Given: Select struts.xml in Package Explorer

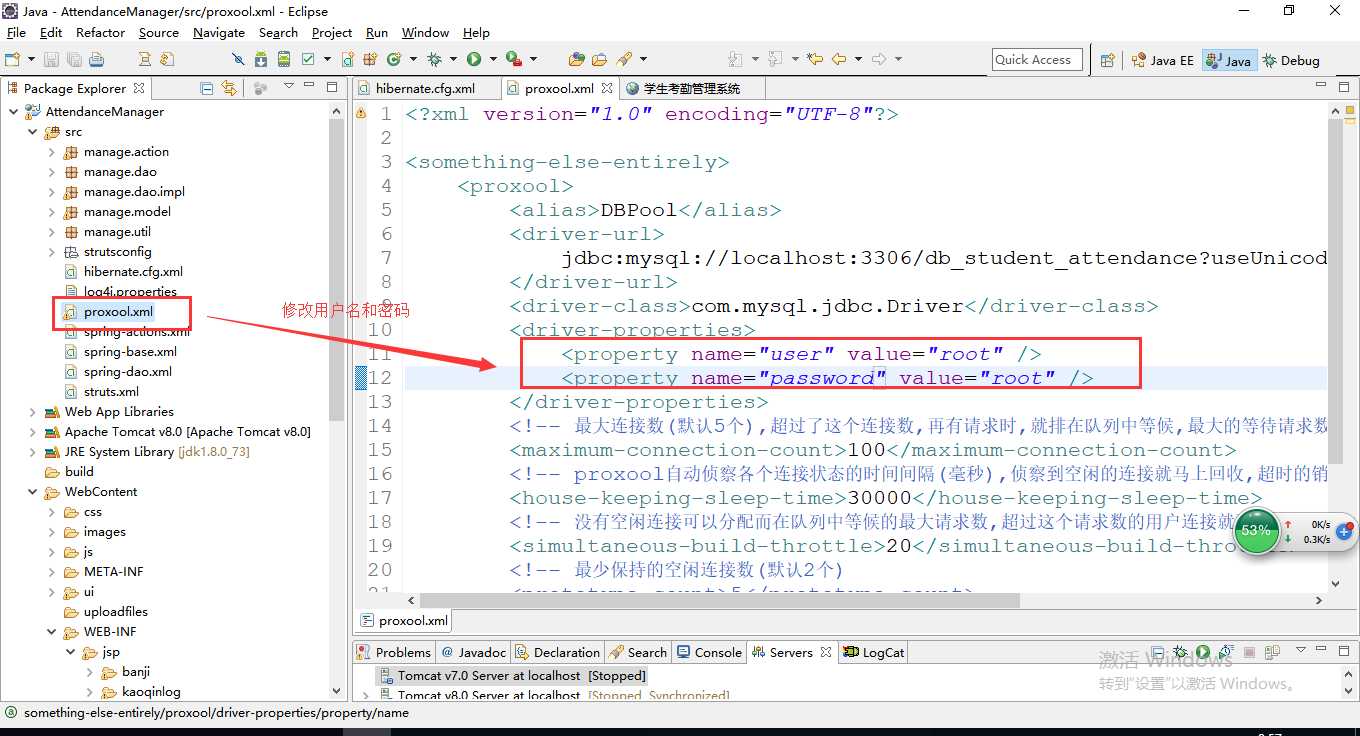Looking at the screenshot, I should pyautogui.click(x=111, y=392).
